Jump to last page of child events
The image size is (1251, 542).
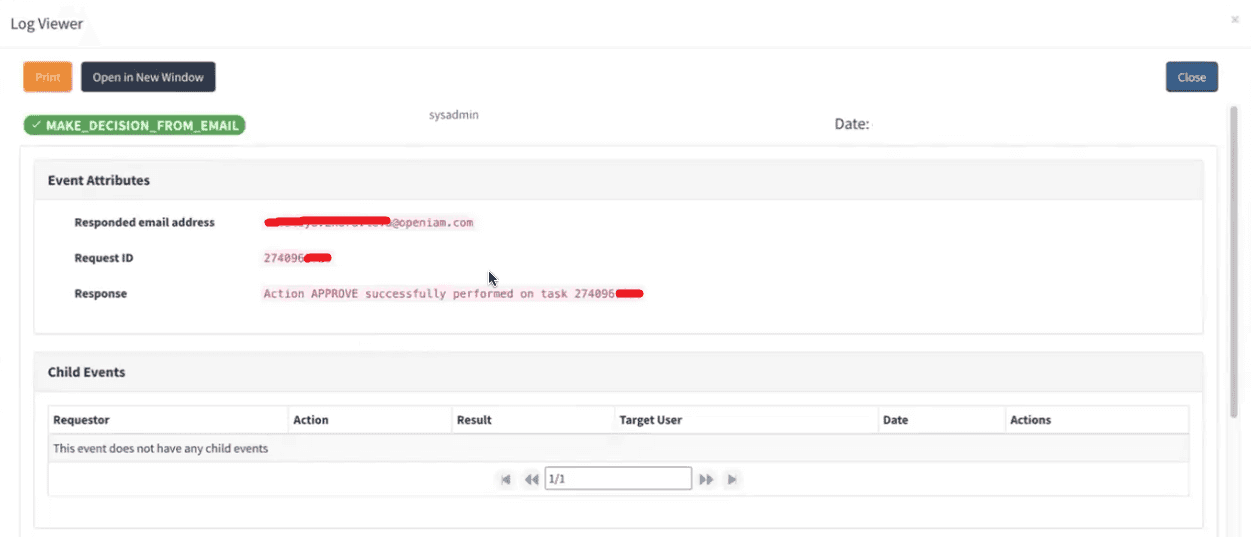pos(732,480)
